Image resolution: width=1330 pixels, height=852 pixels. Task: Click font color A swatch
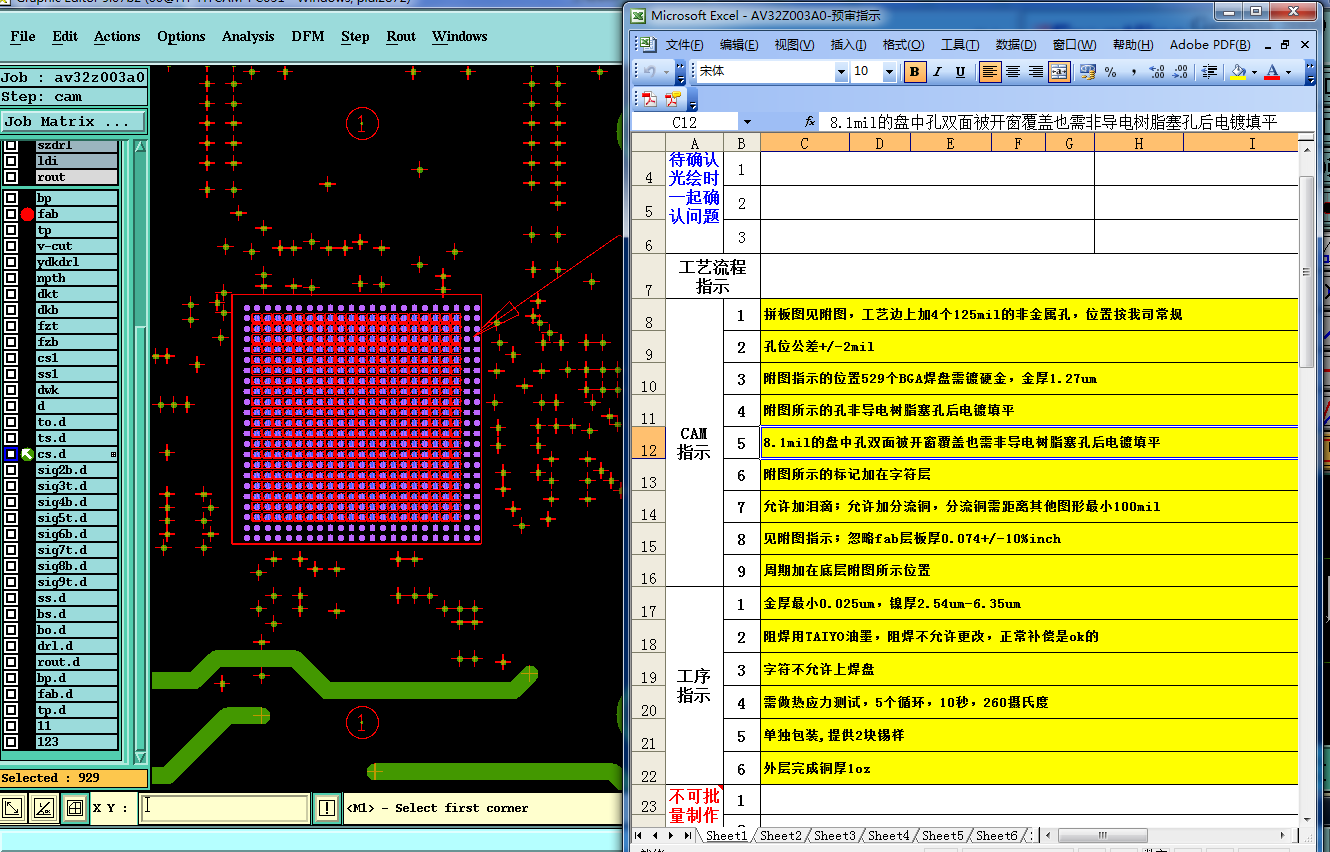tap(1272, 72)
